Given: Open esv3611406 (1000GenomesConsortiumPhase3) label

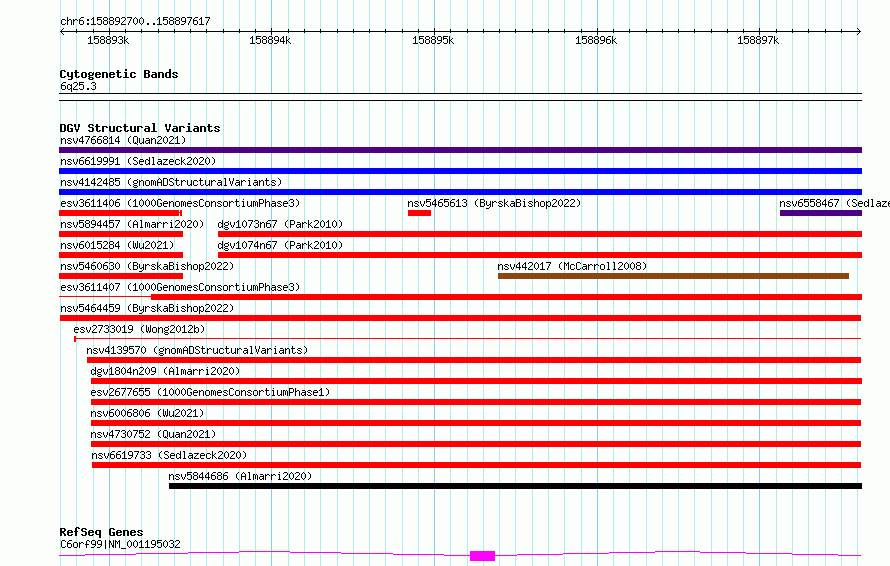Looking at the screenshot, I should point(180,203).
